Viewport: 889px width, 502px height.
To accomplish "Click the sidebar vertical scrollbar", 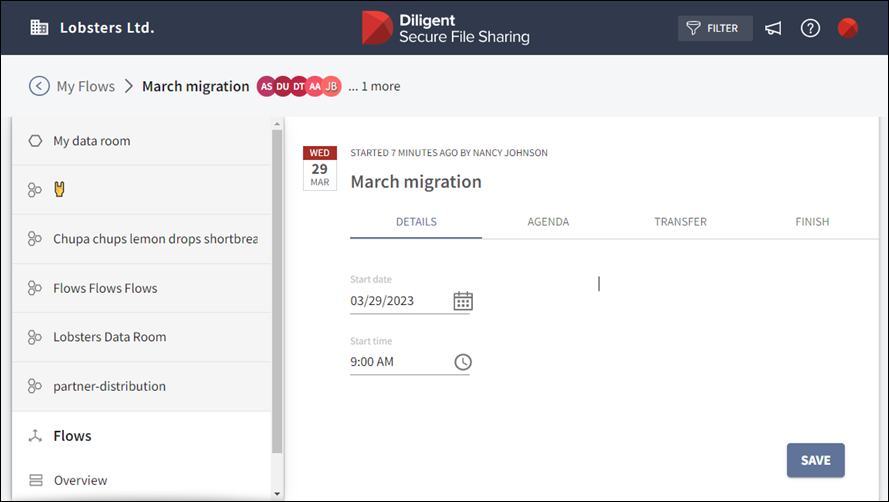I will [x=277, y=300].
